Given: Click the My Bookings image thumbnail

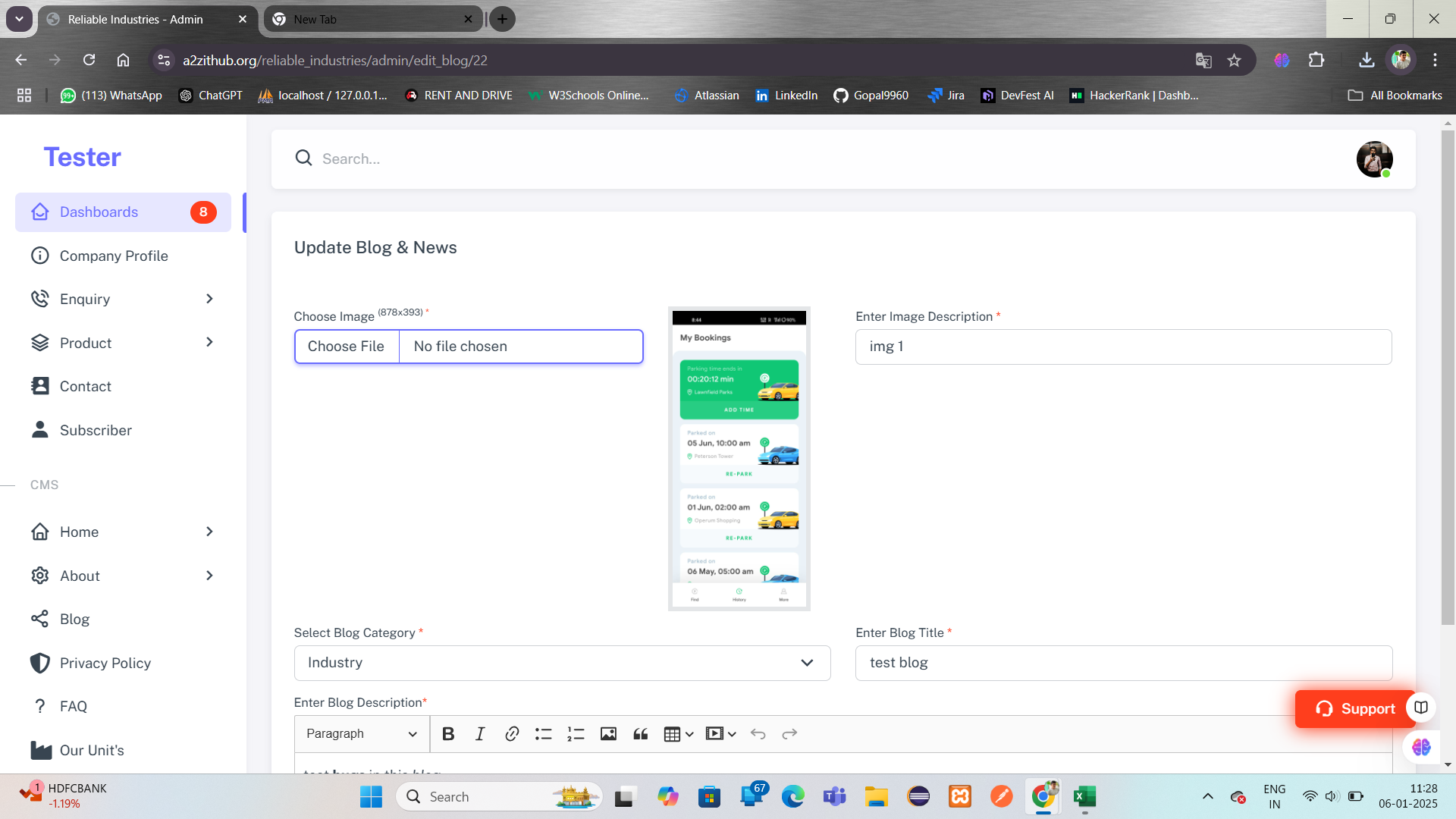Looking at the screenshot, I should pyautogui.click(x=739, y=458).
